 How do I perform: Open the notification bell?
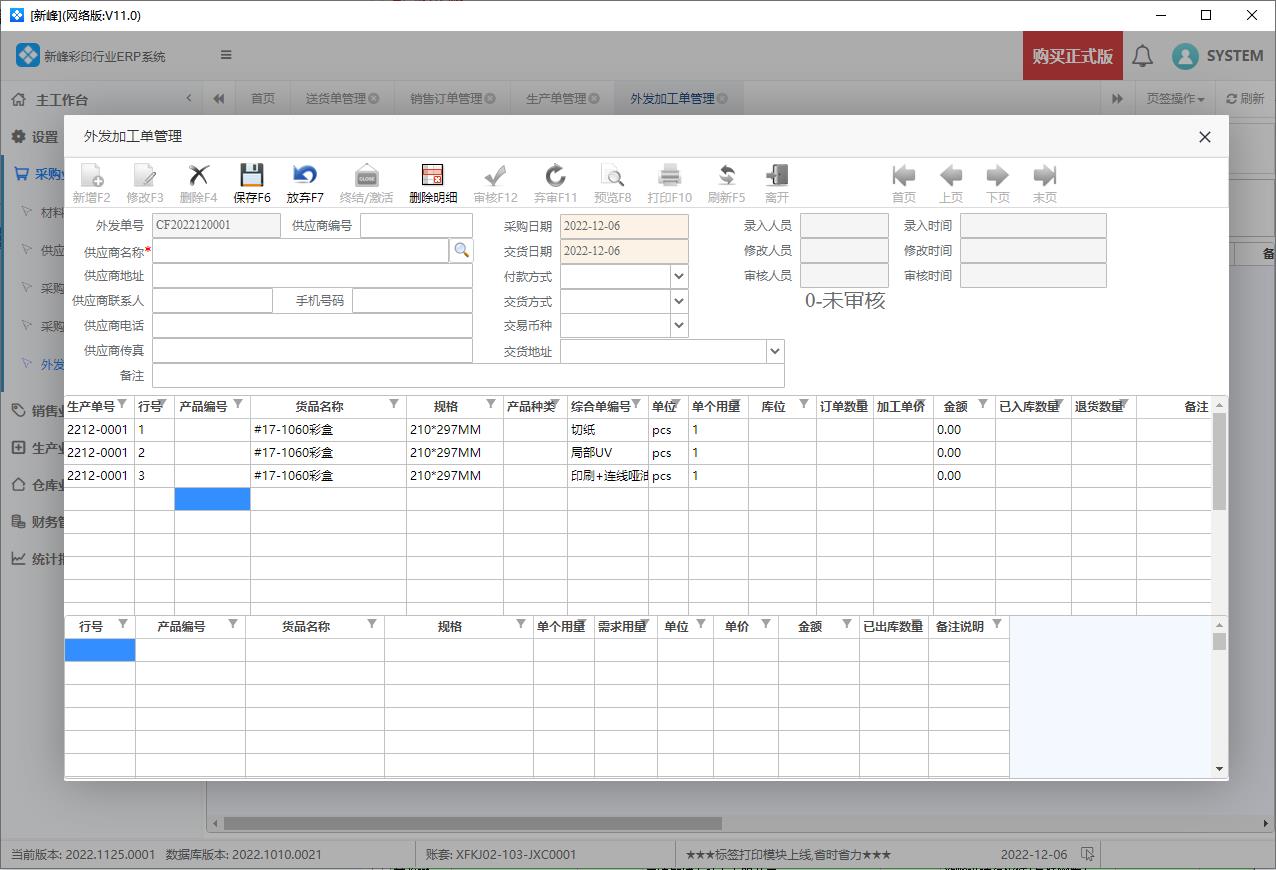[1142, 56]
